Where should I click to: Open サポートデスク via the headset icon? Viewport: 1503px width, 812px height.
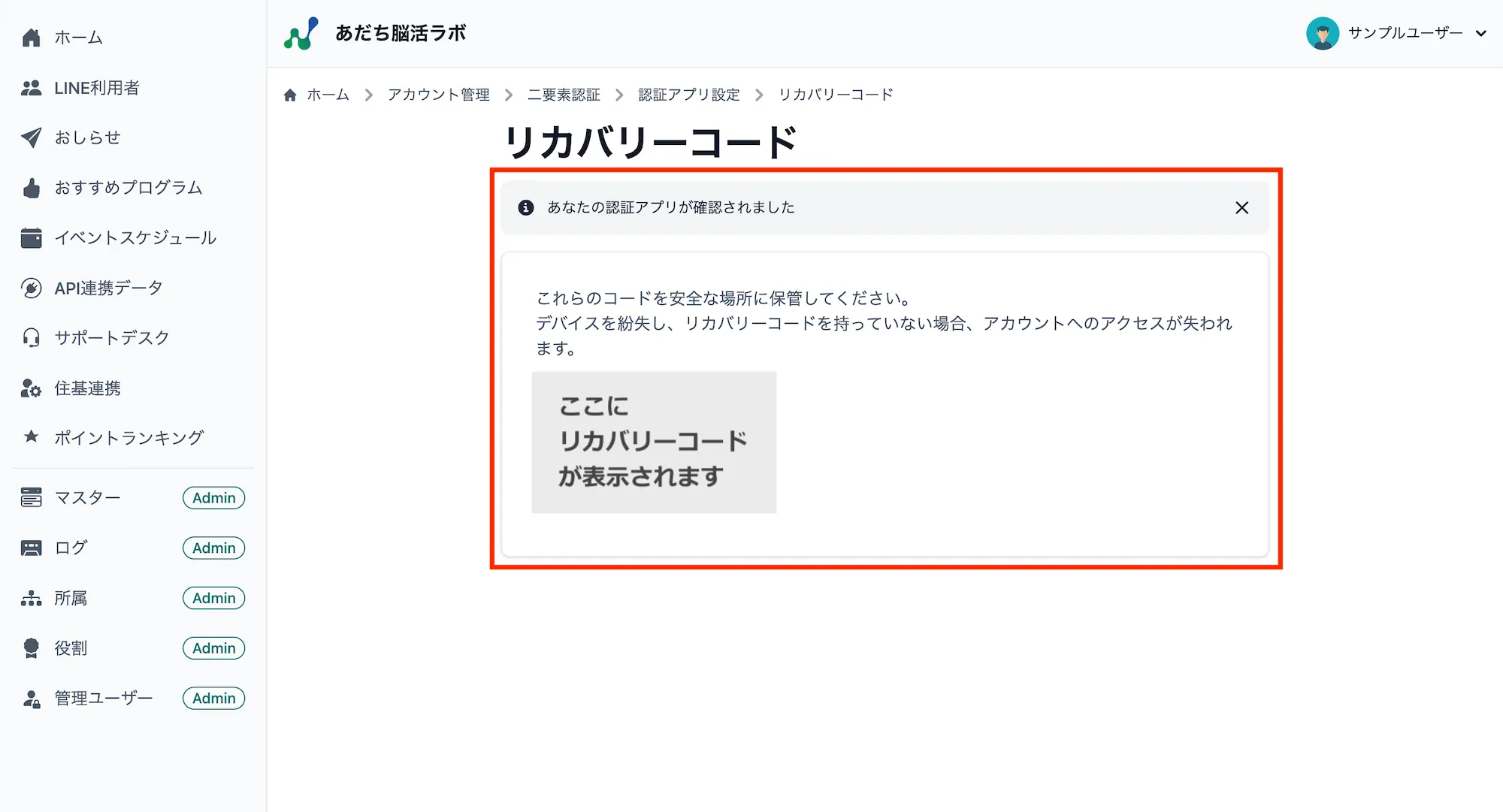pyautogui.click(x=30, y=337)
